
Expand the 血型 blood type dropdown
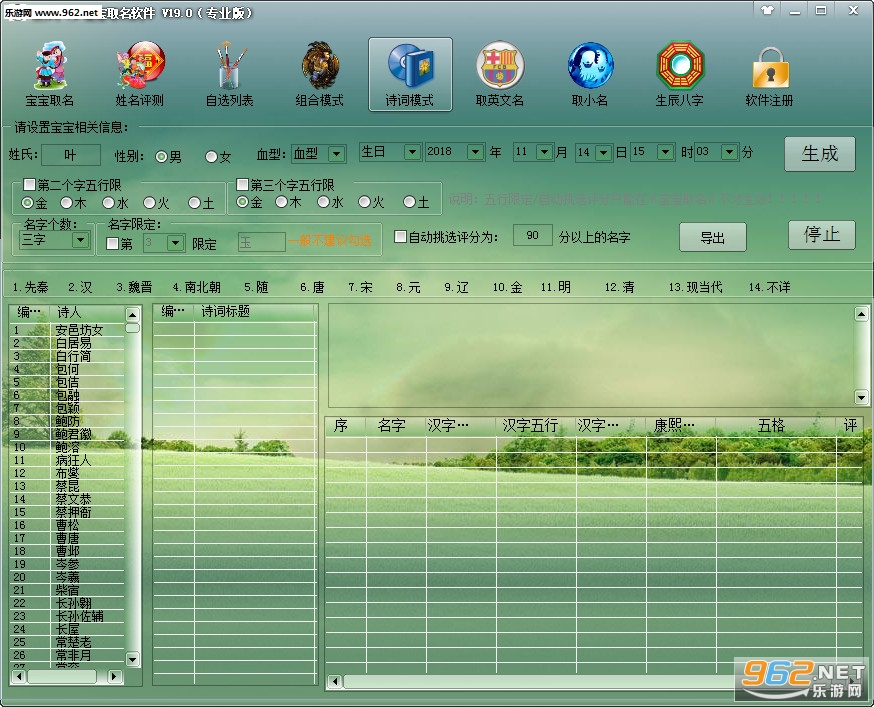(x=337, y=154)
